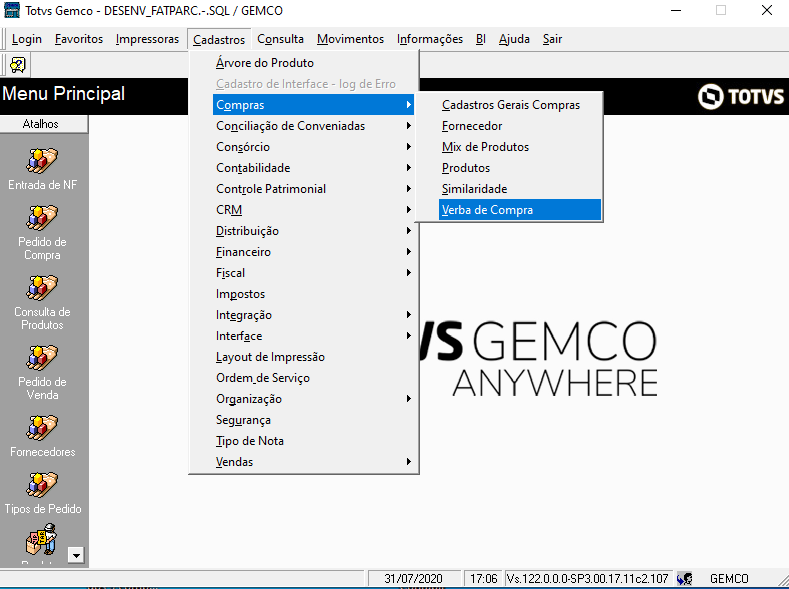Click the Sair menu item
The width and height of the screenshot is (789, 589).
pyautogui.click(x=552, y=39)
